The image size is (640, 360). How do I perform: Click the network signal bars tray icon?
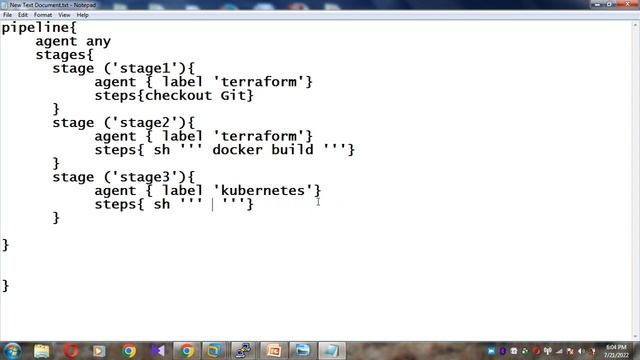[x=559, y=351]
